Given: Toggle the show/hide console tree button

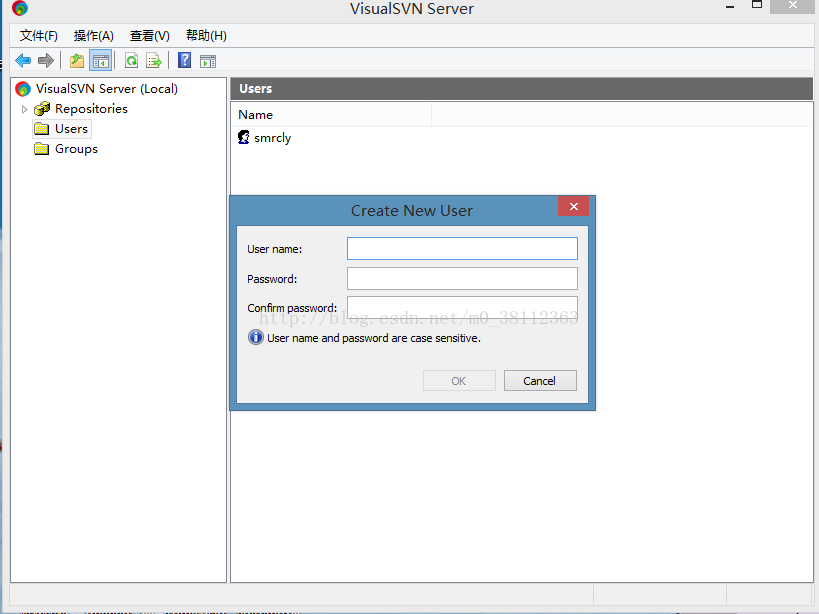Looking at the screenshot, I should 101,61.
